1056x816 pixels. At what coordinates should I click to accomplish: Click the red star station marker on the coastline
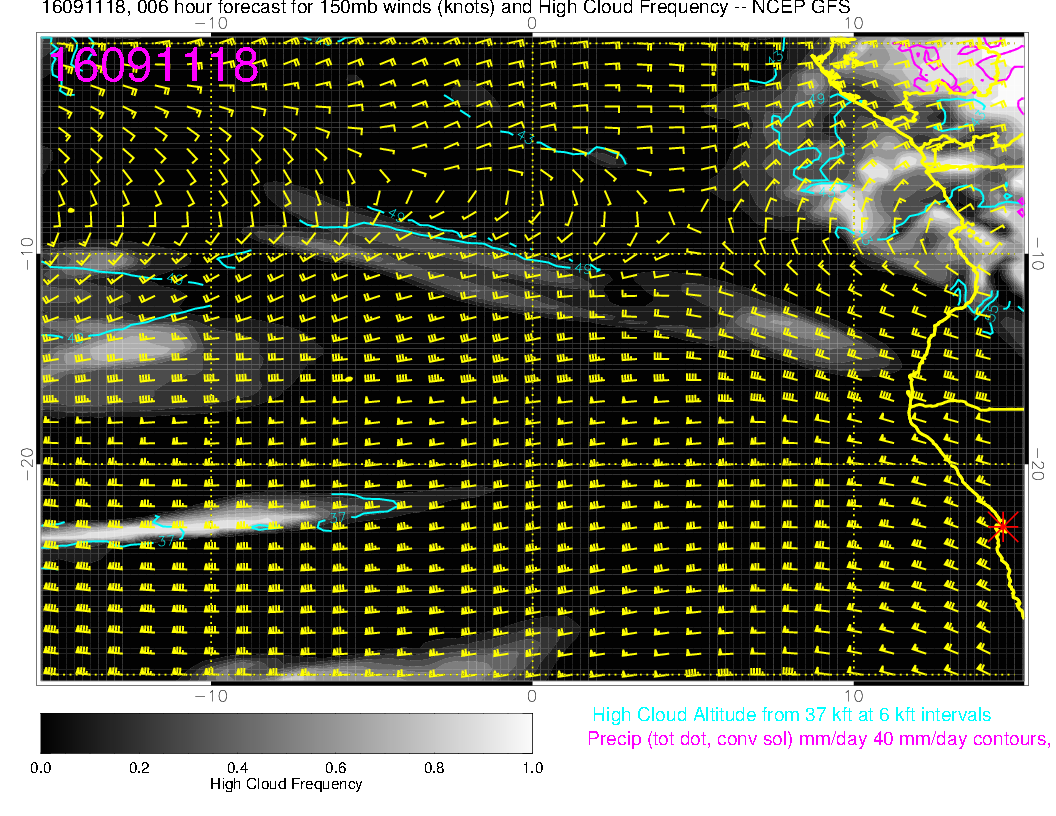1003,526
